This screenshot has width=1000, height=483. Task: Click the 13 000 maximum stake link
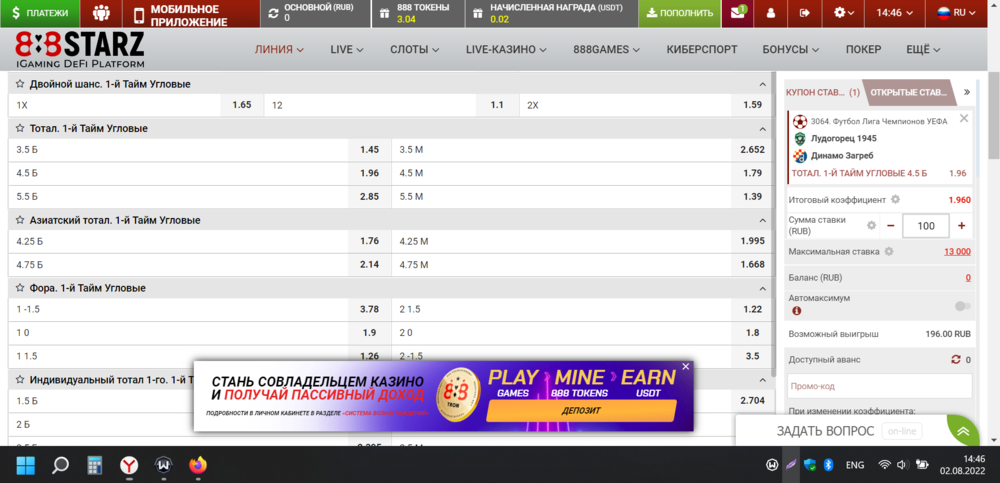click(x=957, y=251)
